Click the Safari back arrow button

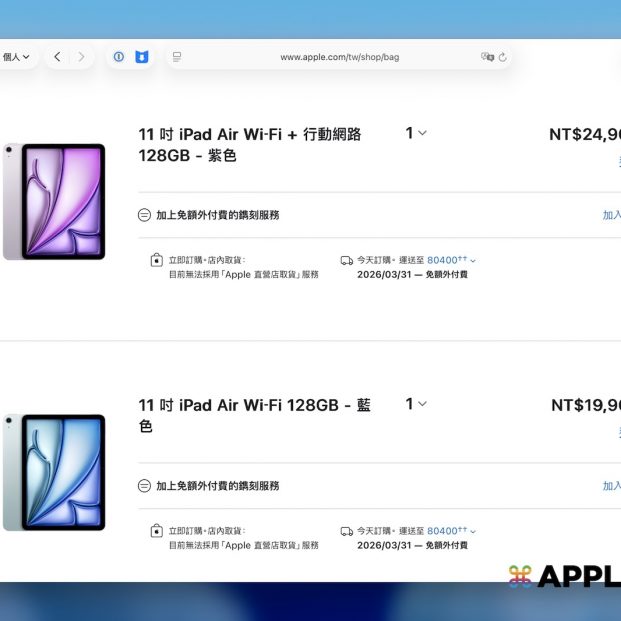click(57, 57)
